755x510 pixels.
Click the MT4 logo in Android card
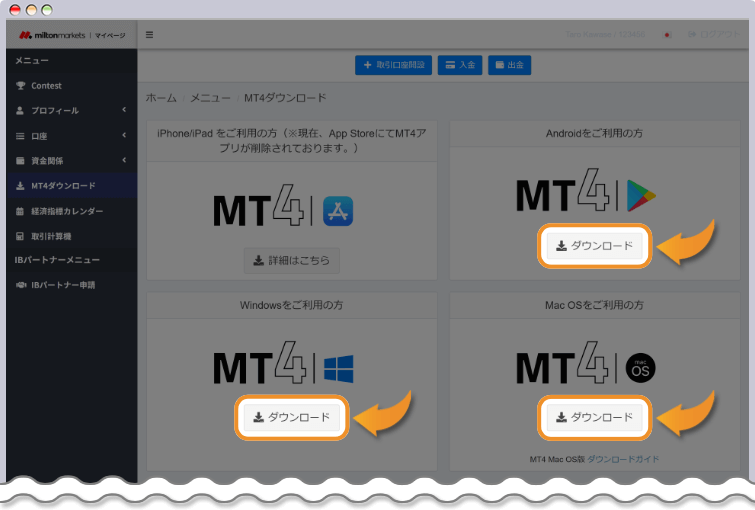point(562,191)
